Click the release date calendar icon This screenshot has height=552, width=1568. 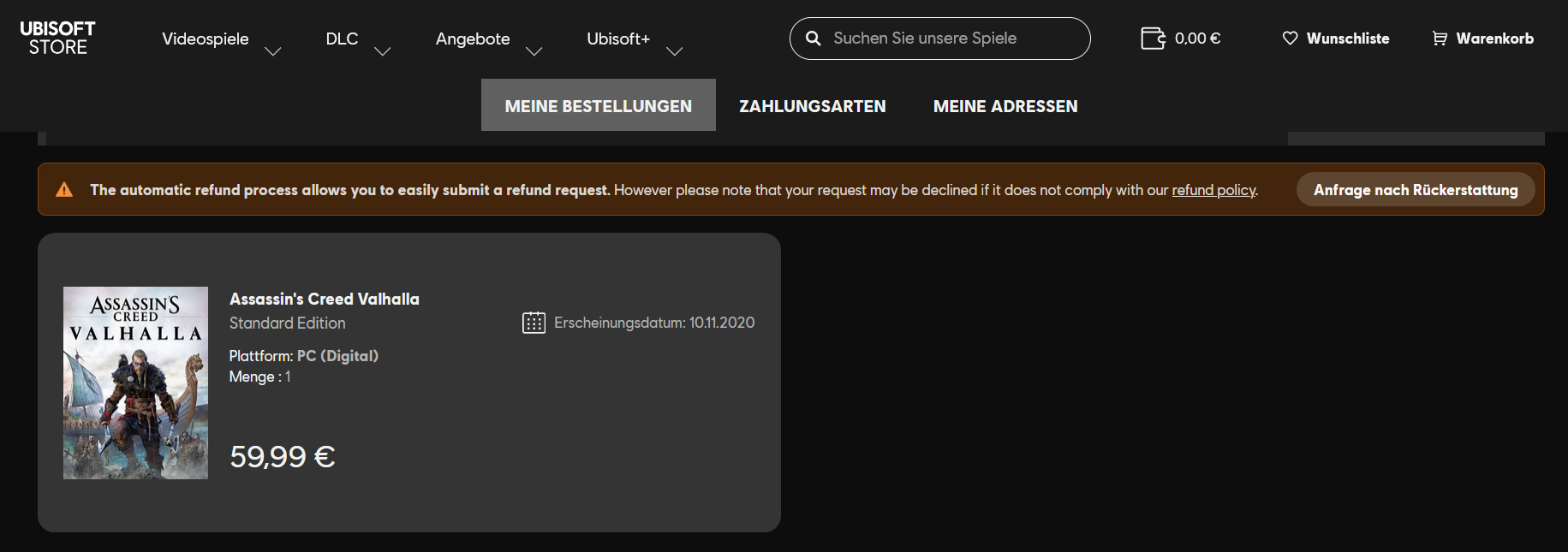(x=534, y=323)
